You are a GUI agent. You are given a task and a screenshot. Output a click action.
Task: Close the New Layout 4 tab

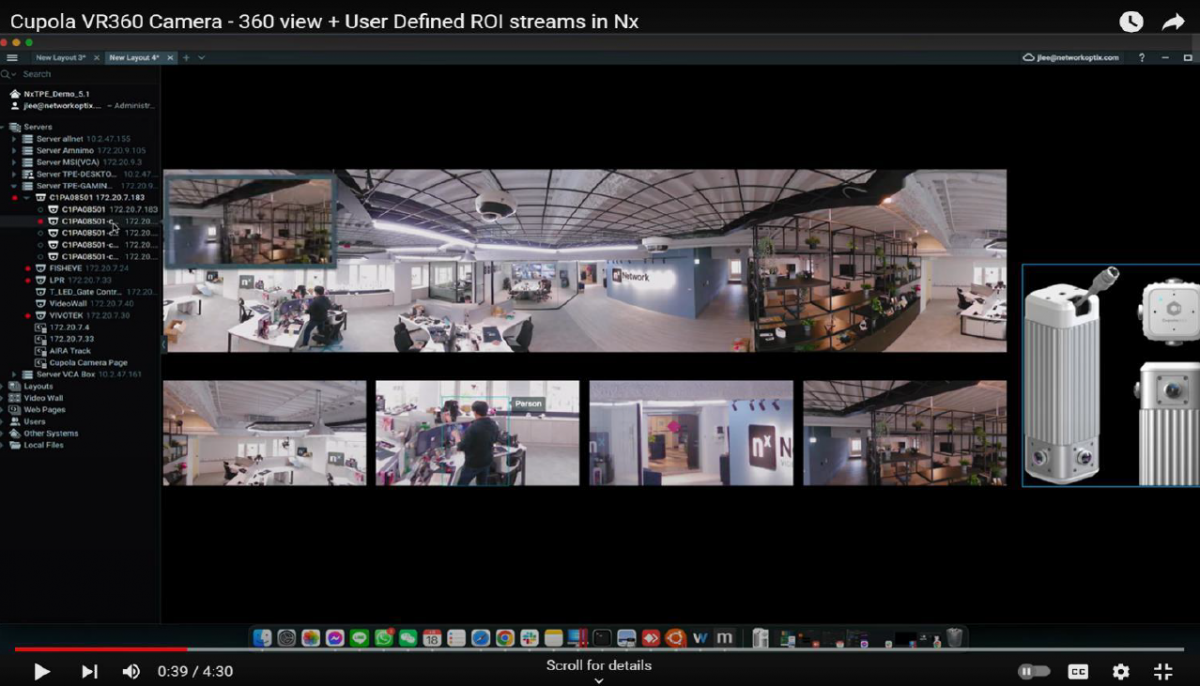tap(171, 58)
